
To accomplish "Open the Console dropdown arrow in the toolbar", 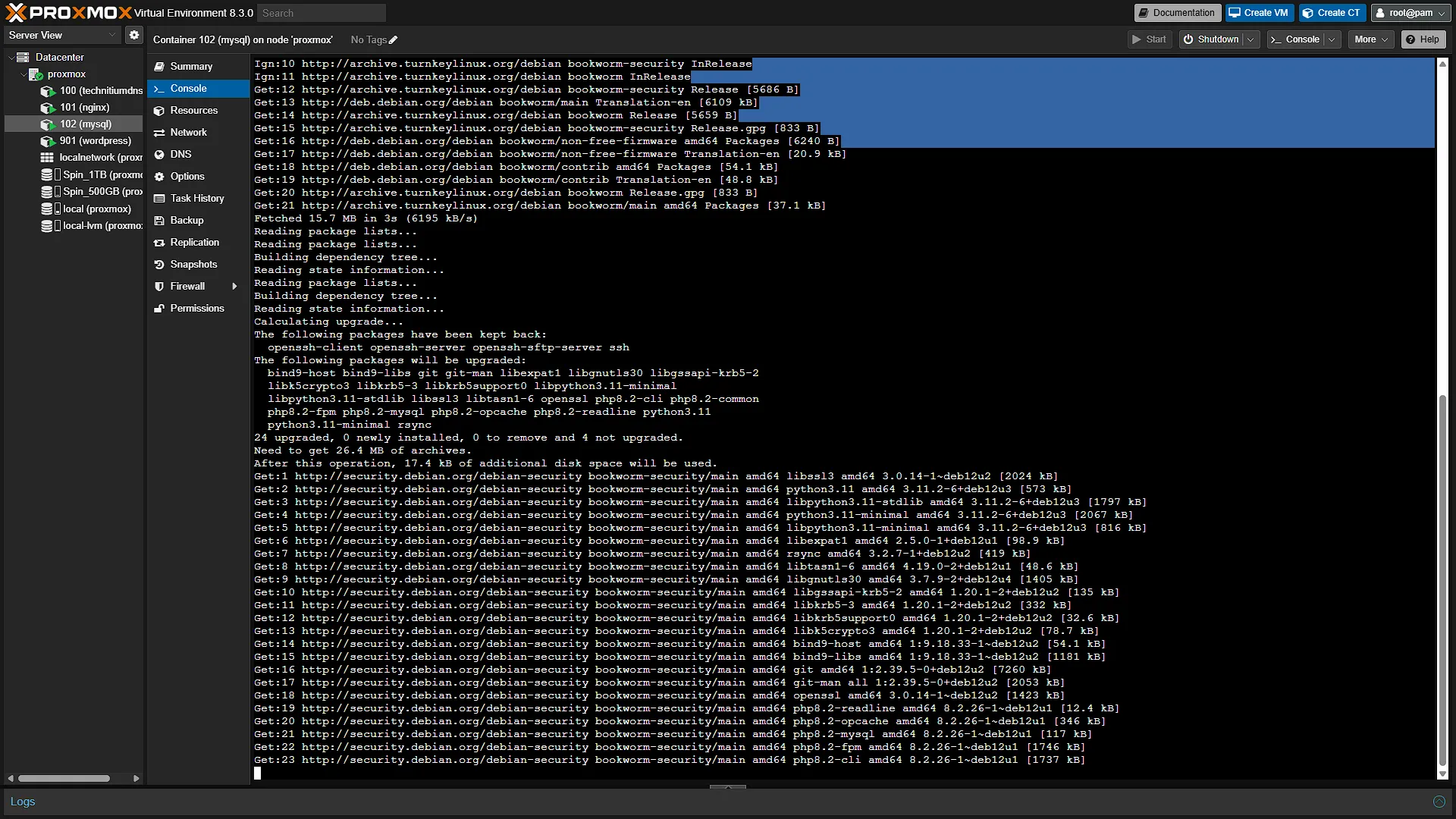I will (x=1332, y=39).
